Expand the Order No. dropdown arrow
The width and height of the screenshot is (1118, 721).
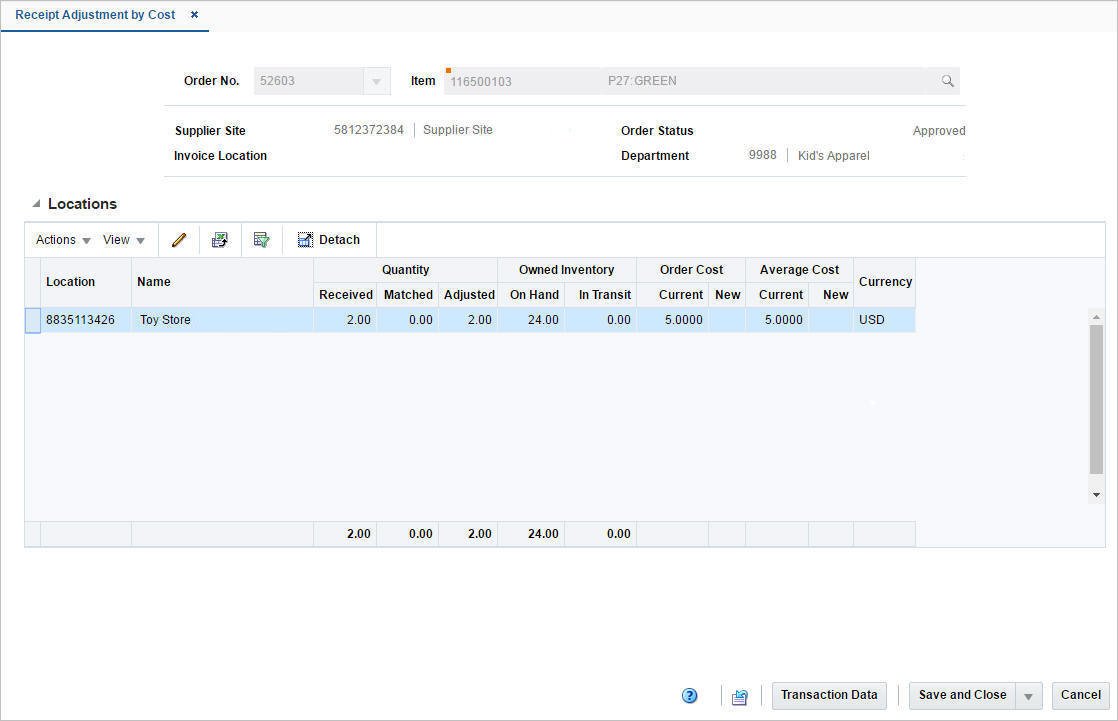378,81
